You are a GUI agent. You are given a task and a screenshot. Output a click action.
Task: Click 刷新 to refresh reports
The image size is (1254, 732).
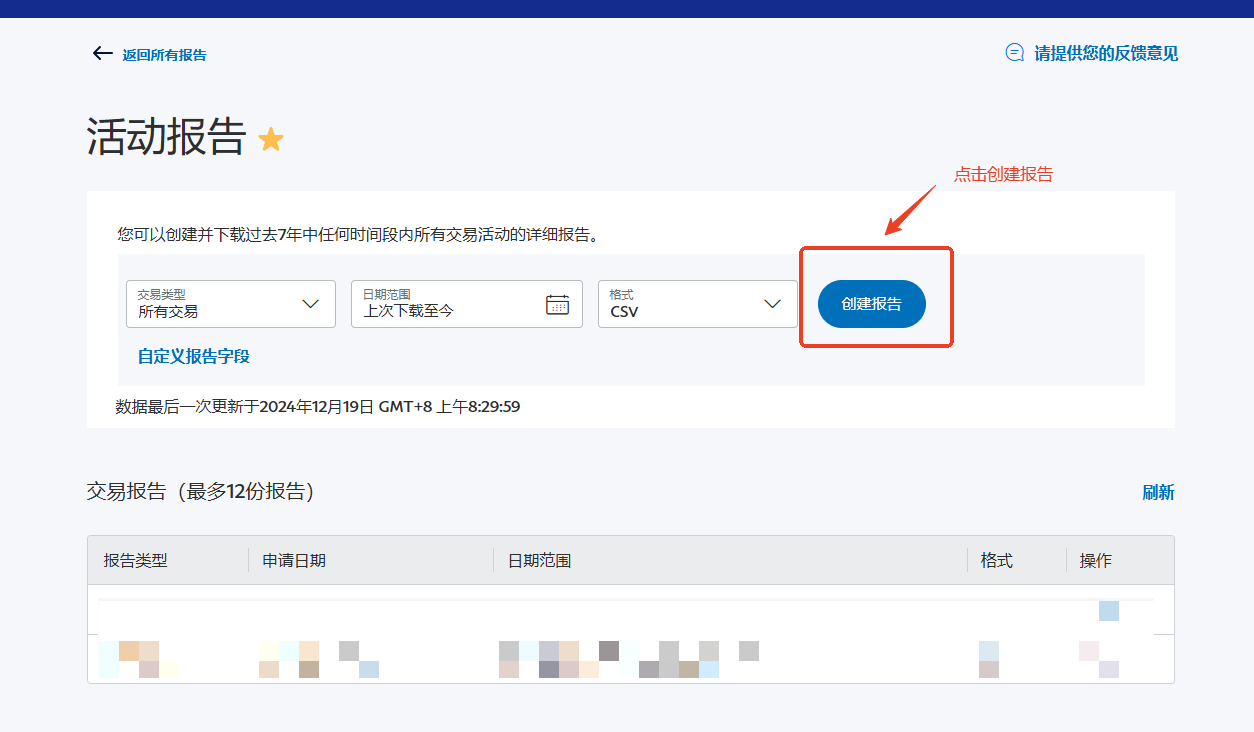tap(1158, 492)
